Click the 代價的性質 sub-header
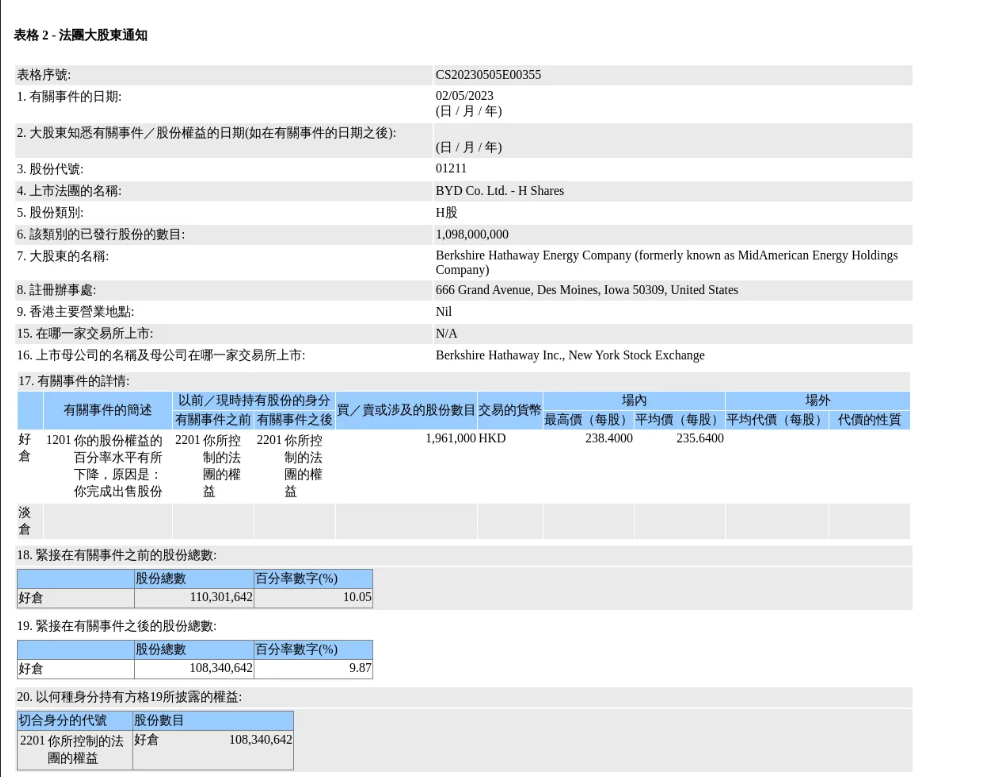 click(x=869, y=420)
